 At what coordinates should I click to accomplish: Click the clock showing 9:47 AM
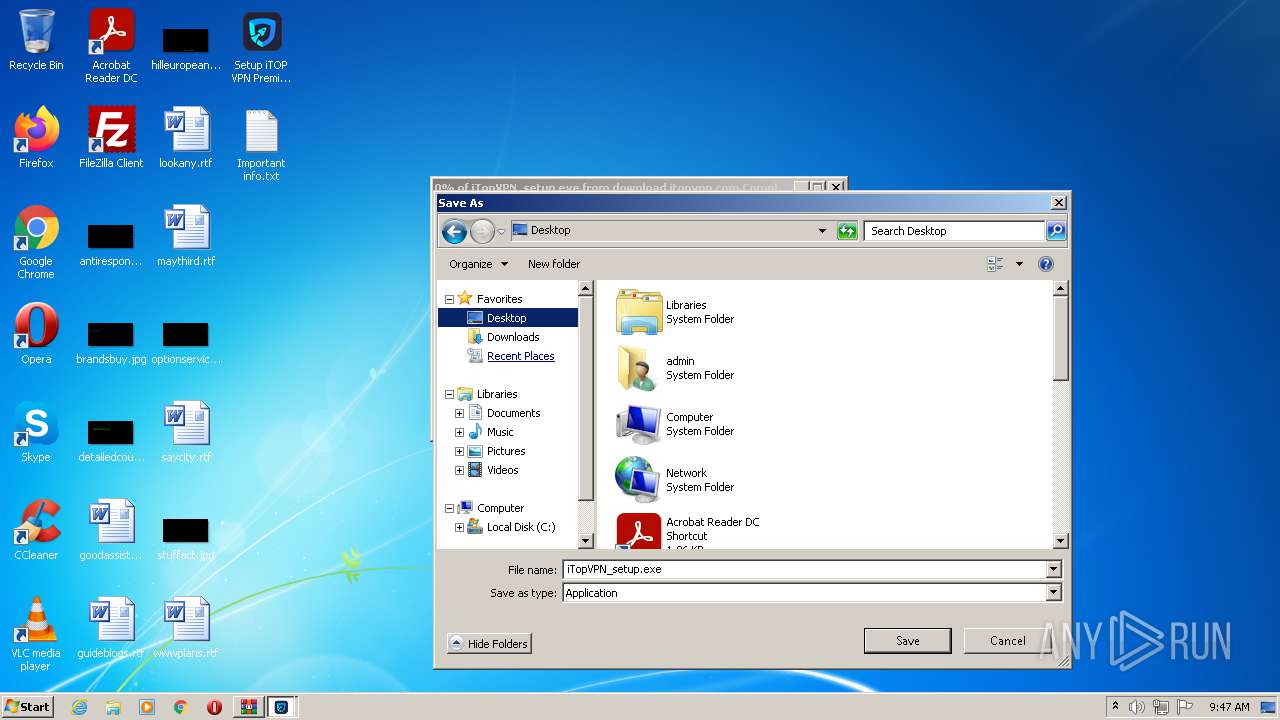coord(1229,707)
